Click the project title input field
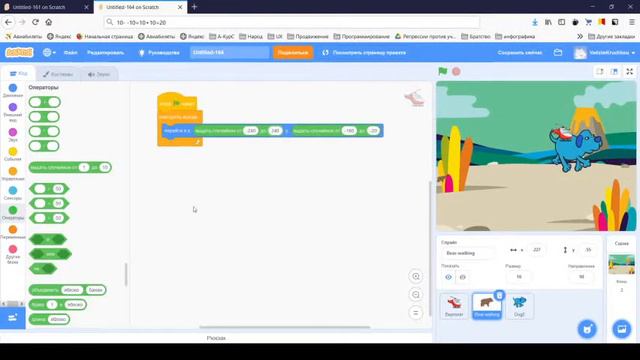The width and height of the screenshot is (640, 360). 229,53
